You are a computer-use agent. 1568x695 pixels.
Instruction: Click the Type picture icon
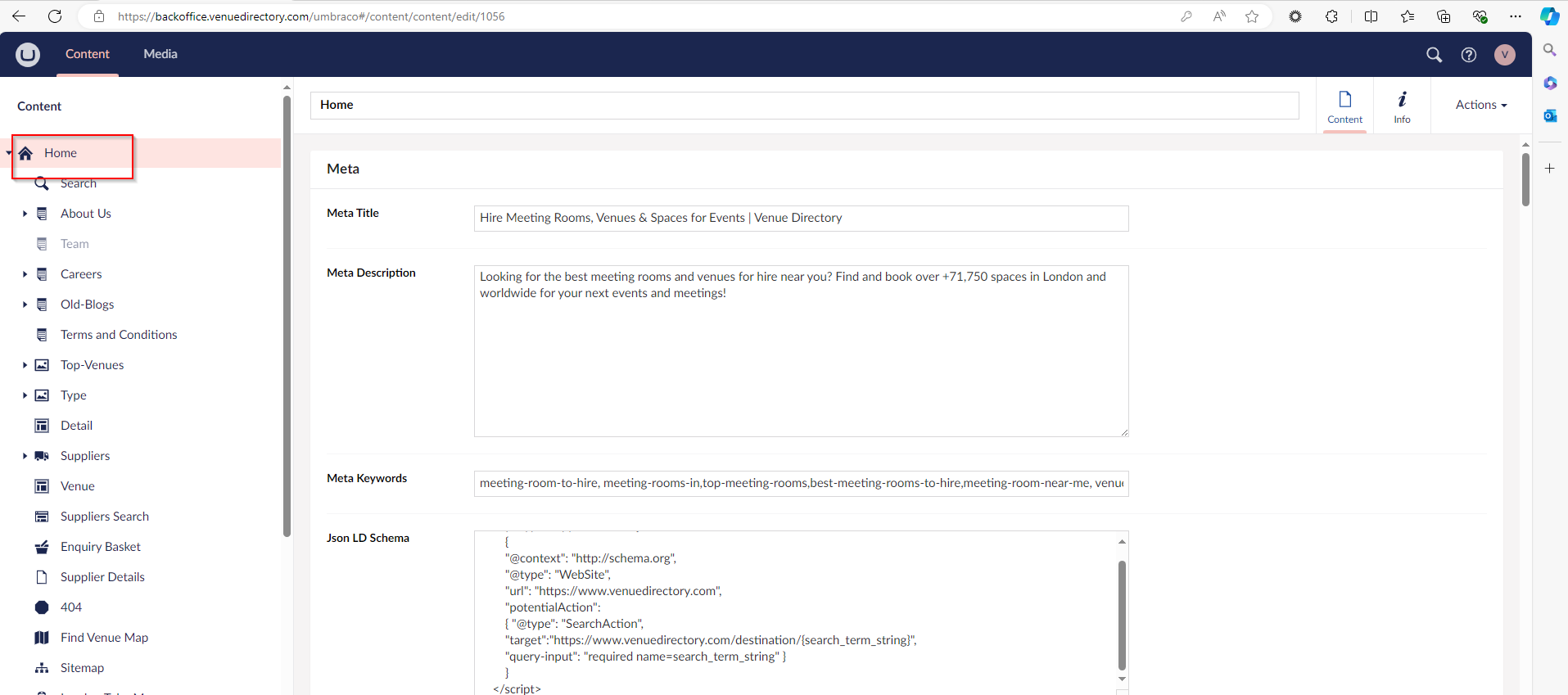42,395
